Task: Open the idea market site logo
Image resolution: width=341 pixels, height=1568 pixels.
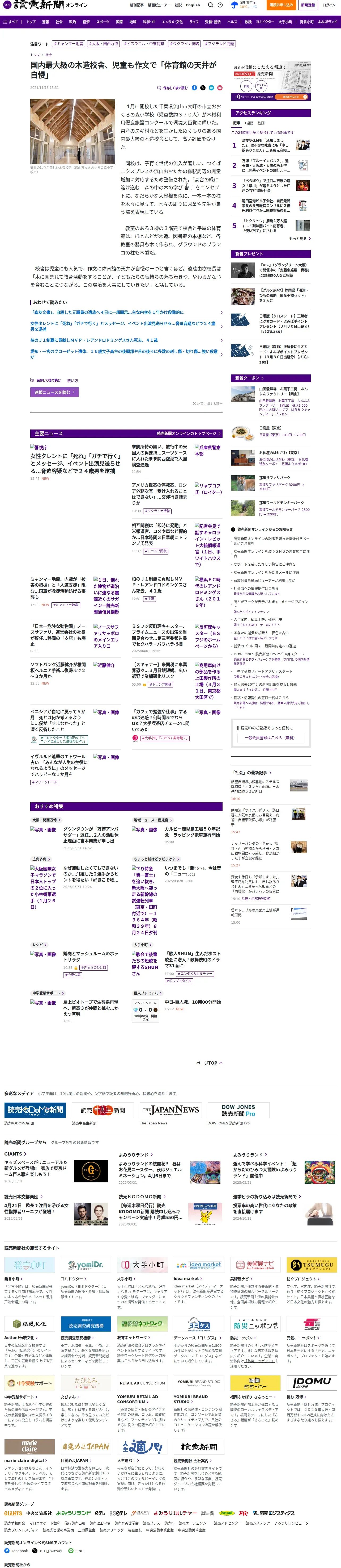Action: coord(199,1264)
